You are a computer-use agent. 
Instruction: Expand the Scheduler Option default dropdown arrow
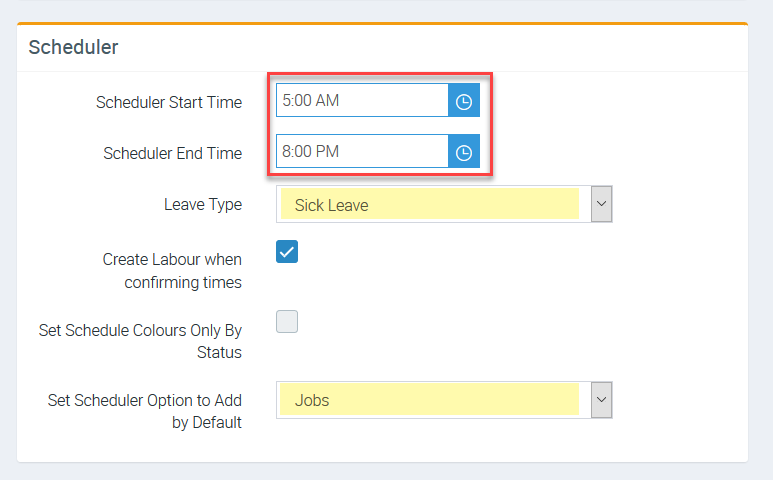(x=601, y=400)
